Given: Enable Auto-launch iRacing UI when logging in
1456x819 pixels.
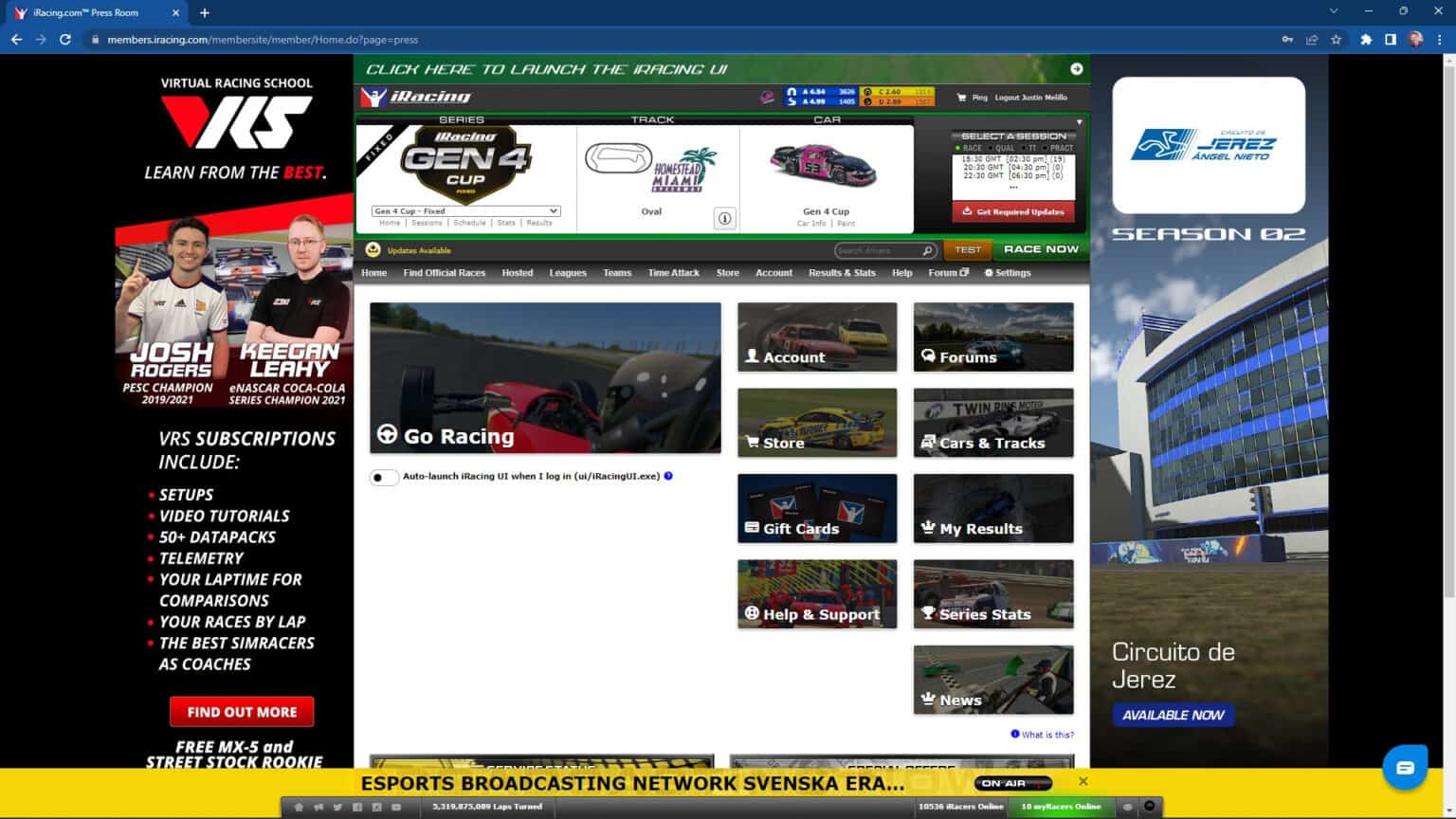Looking at the screenshot, I should click(x=384, y=477).
